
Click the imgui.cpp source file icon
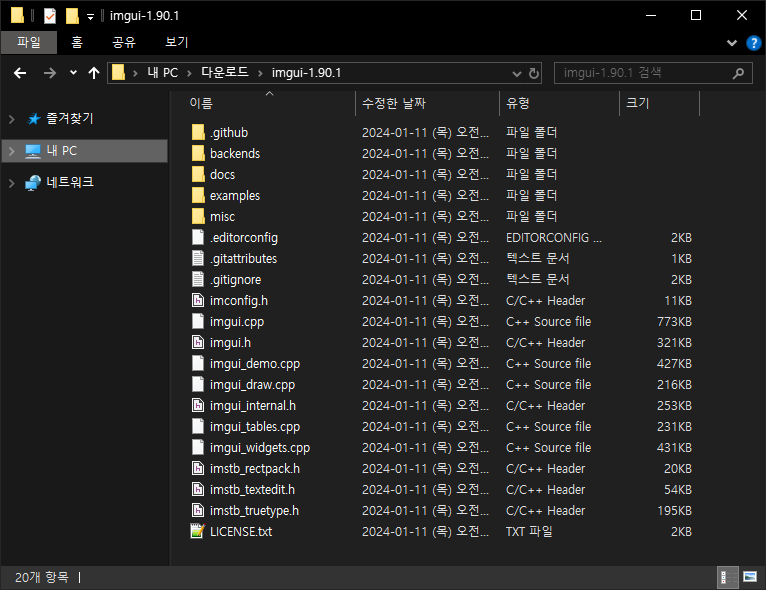(x=198, y=321)
